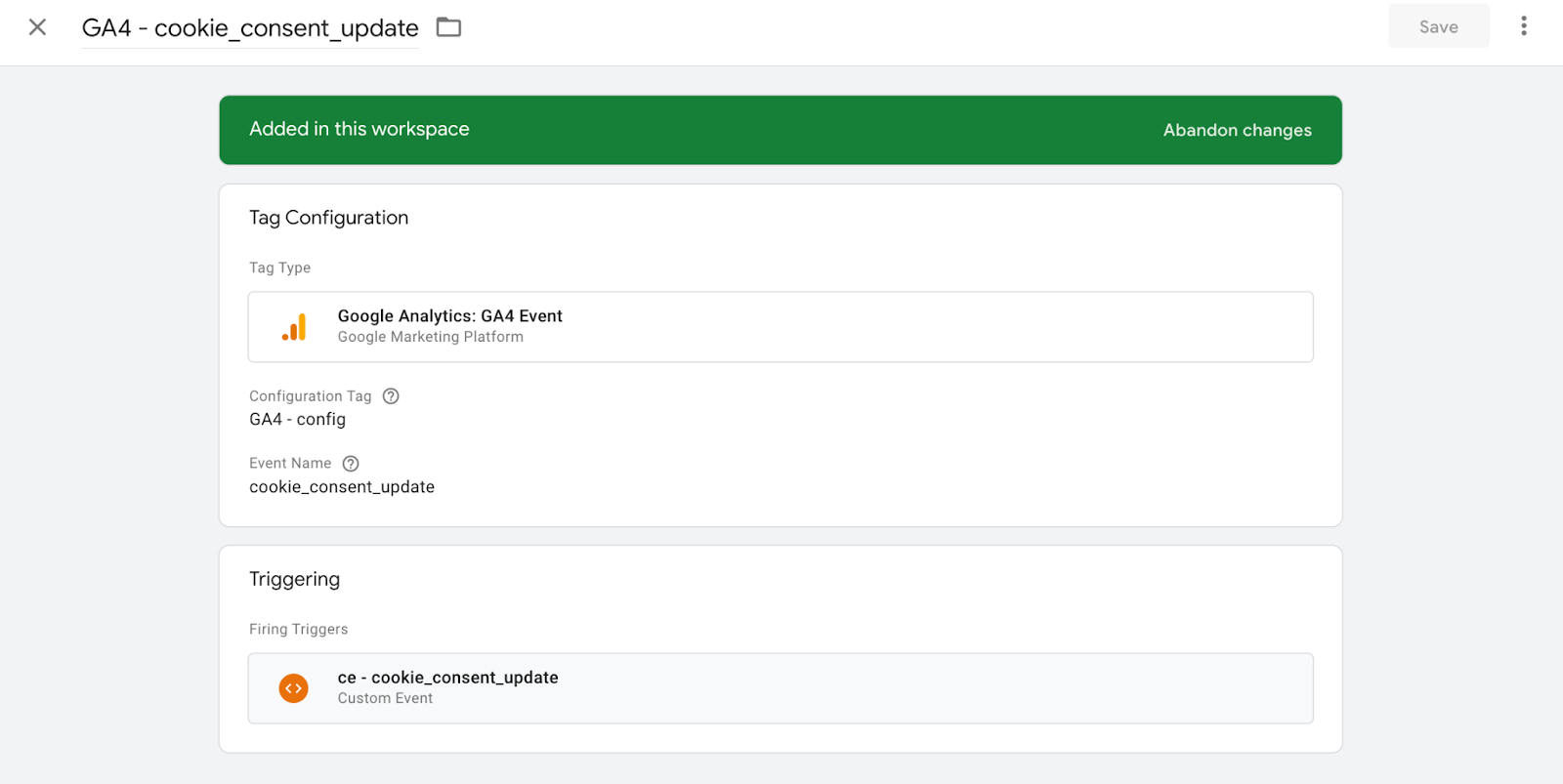Click the orange Custom Event trigger icon
This screenshot has width=1563, height=784.
293,688
